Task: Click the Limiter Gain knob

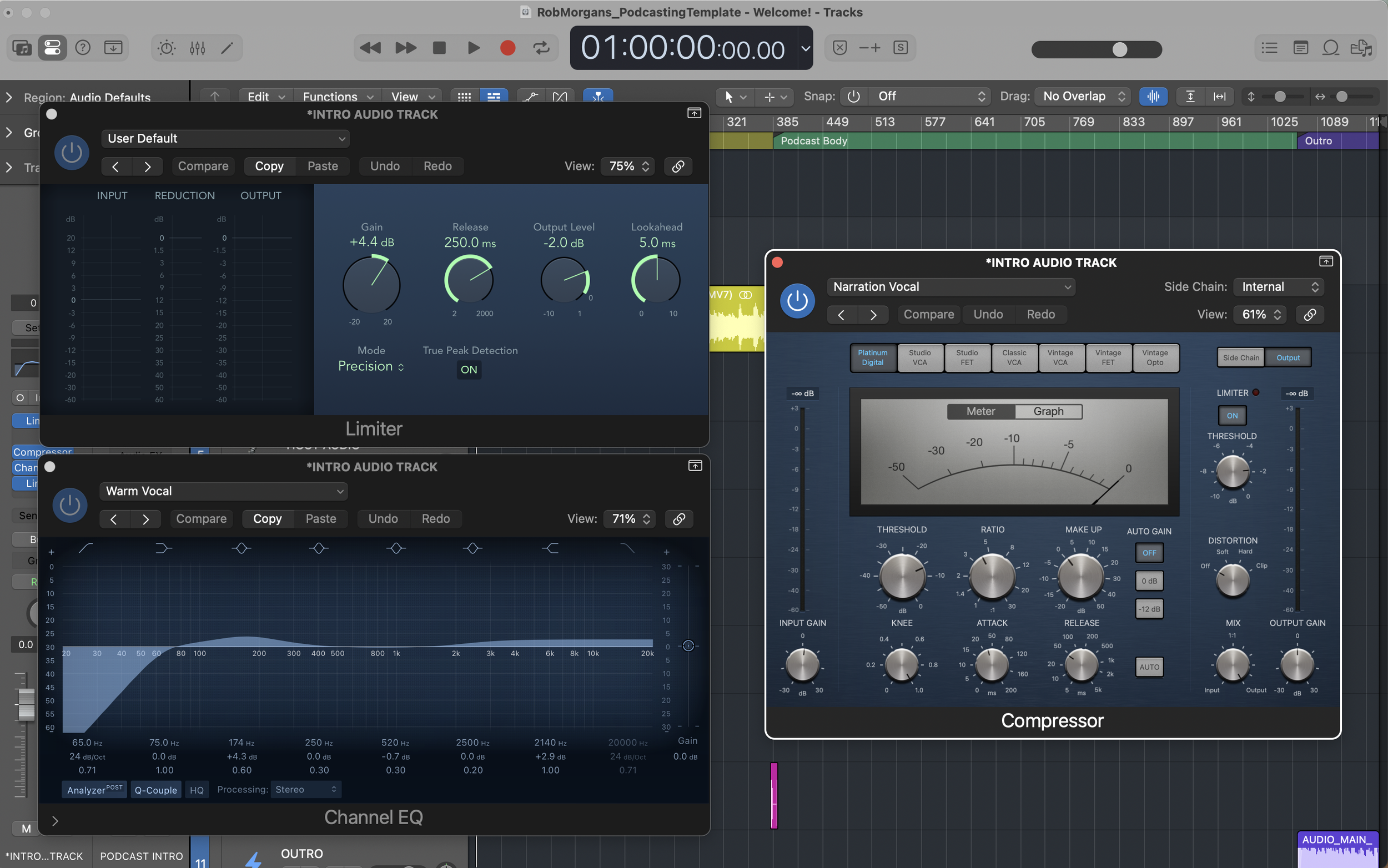Action: click(371, 285)
